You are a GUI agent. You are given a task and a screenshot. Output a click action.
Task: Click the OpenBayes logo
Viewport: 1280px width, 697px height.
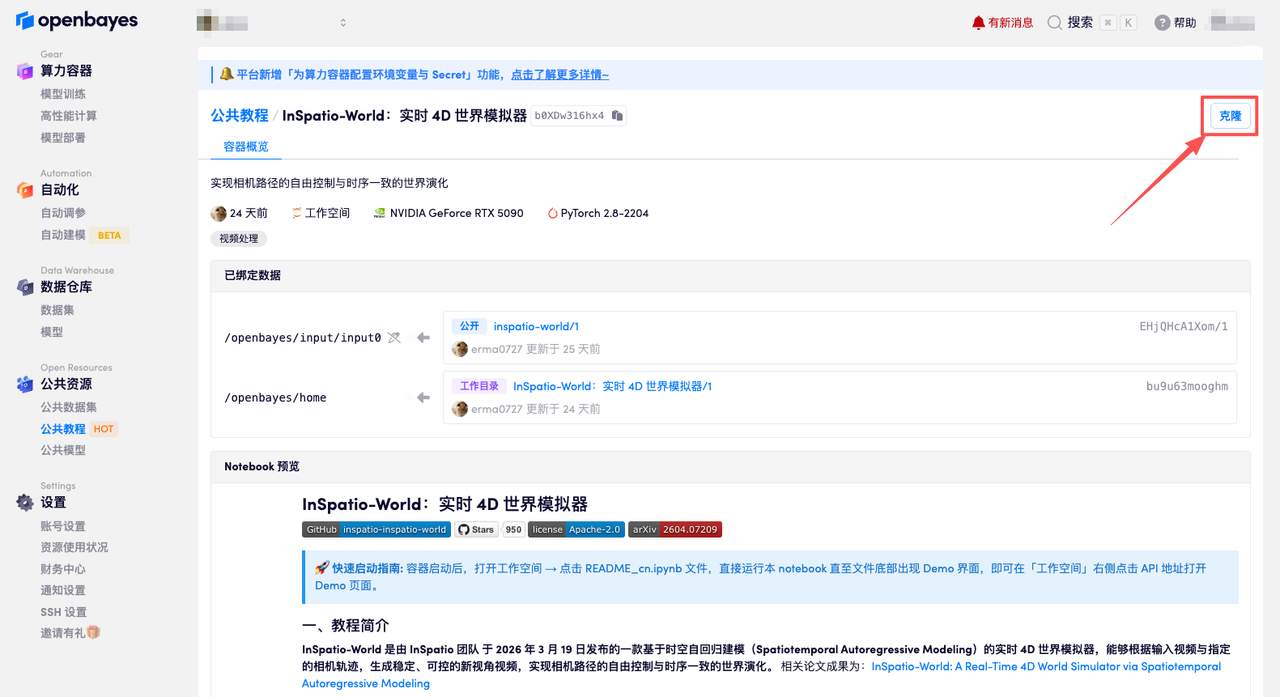point(77,20)
